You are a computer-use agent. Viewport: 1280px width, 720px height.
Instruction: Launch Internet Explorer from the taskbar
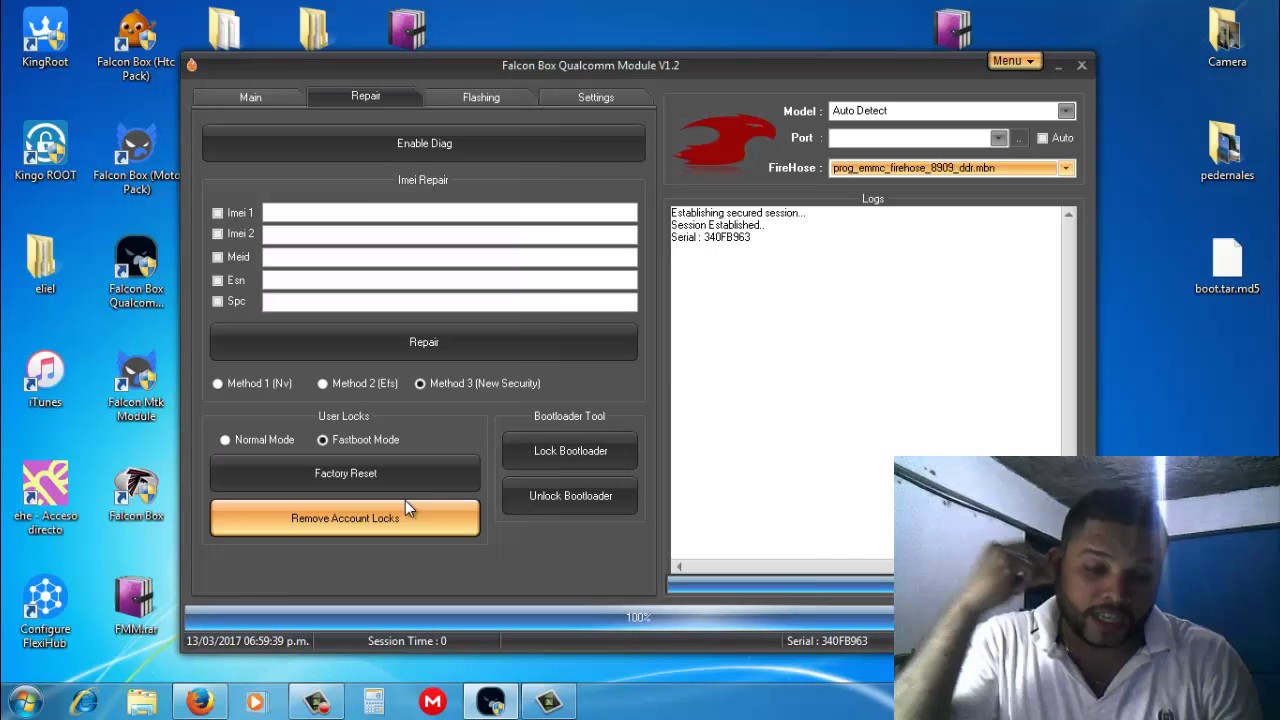[x=84, y=702]
